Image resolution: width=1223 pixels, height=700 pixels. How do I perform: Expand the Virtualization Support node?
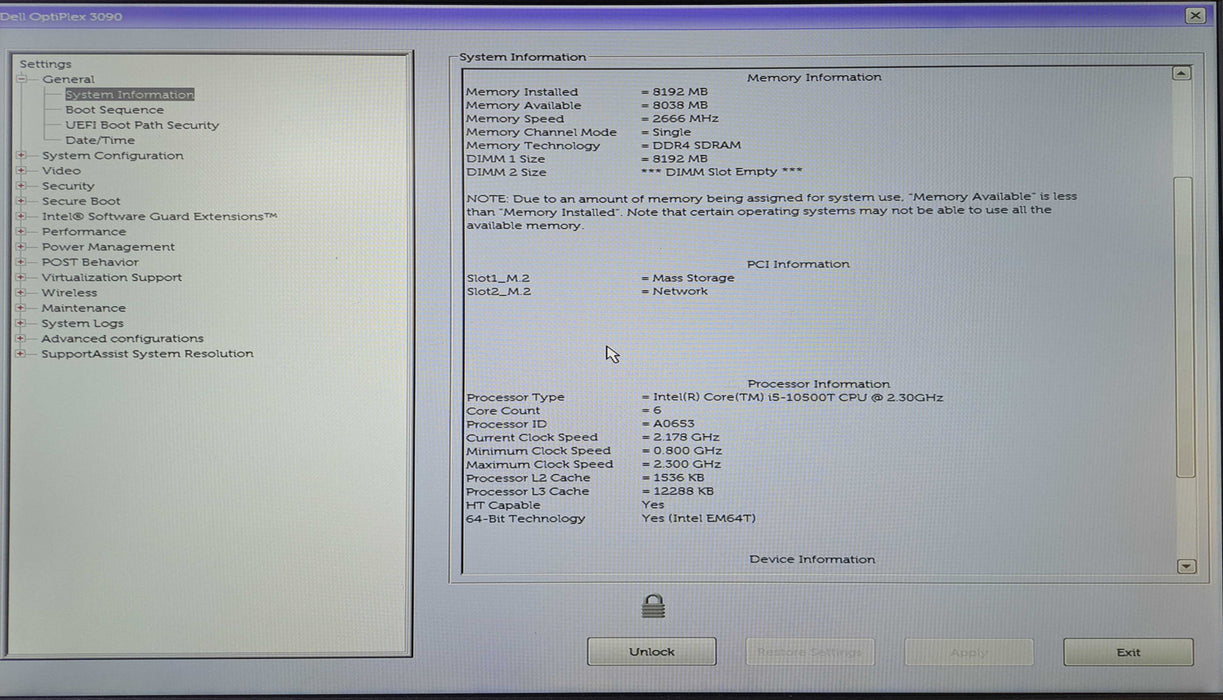click(x=21, y=277)
